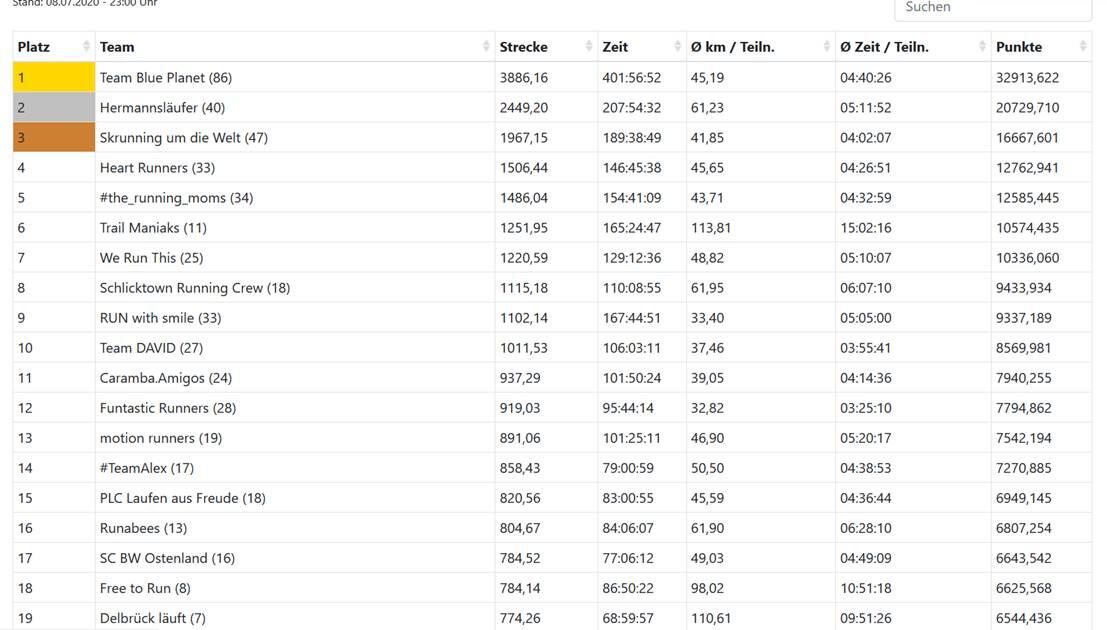Click the Team column header label
The image size is (1107, 630).
pos(116,47)
